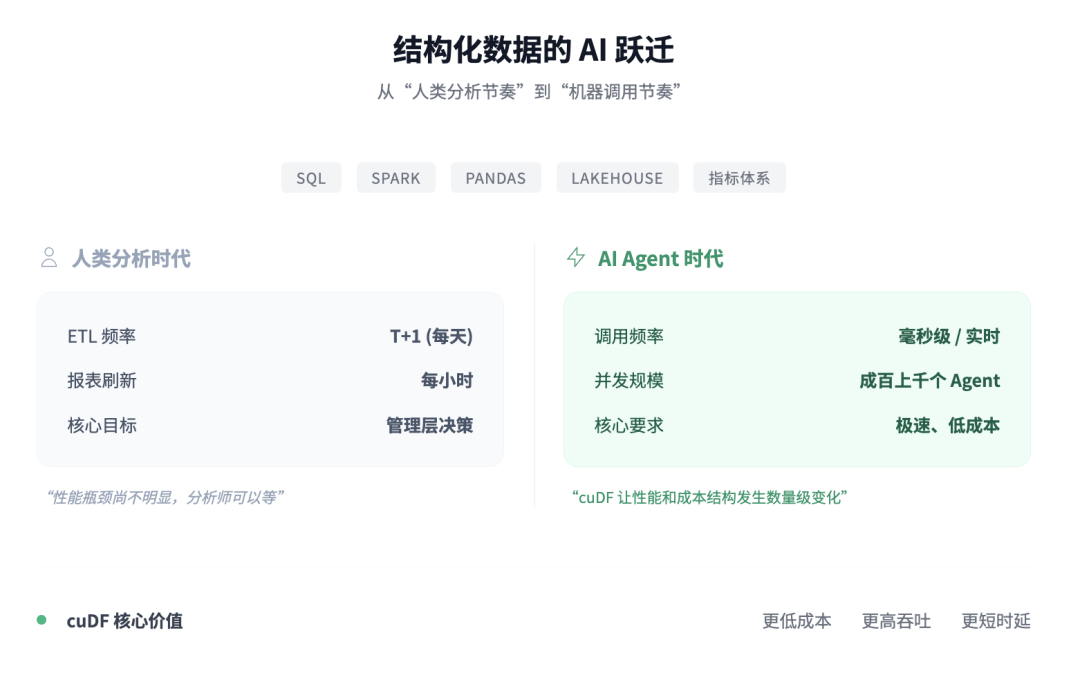Click the 毫秒级 / 实时 value
This screenshot has height=673, width=1080.
948,337
